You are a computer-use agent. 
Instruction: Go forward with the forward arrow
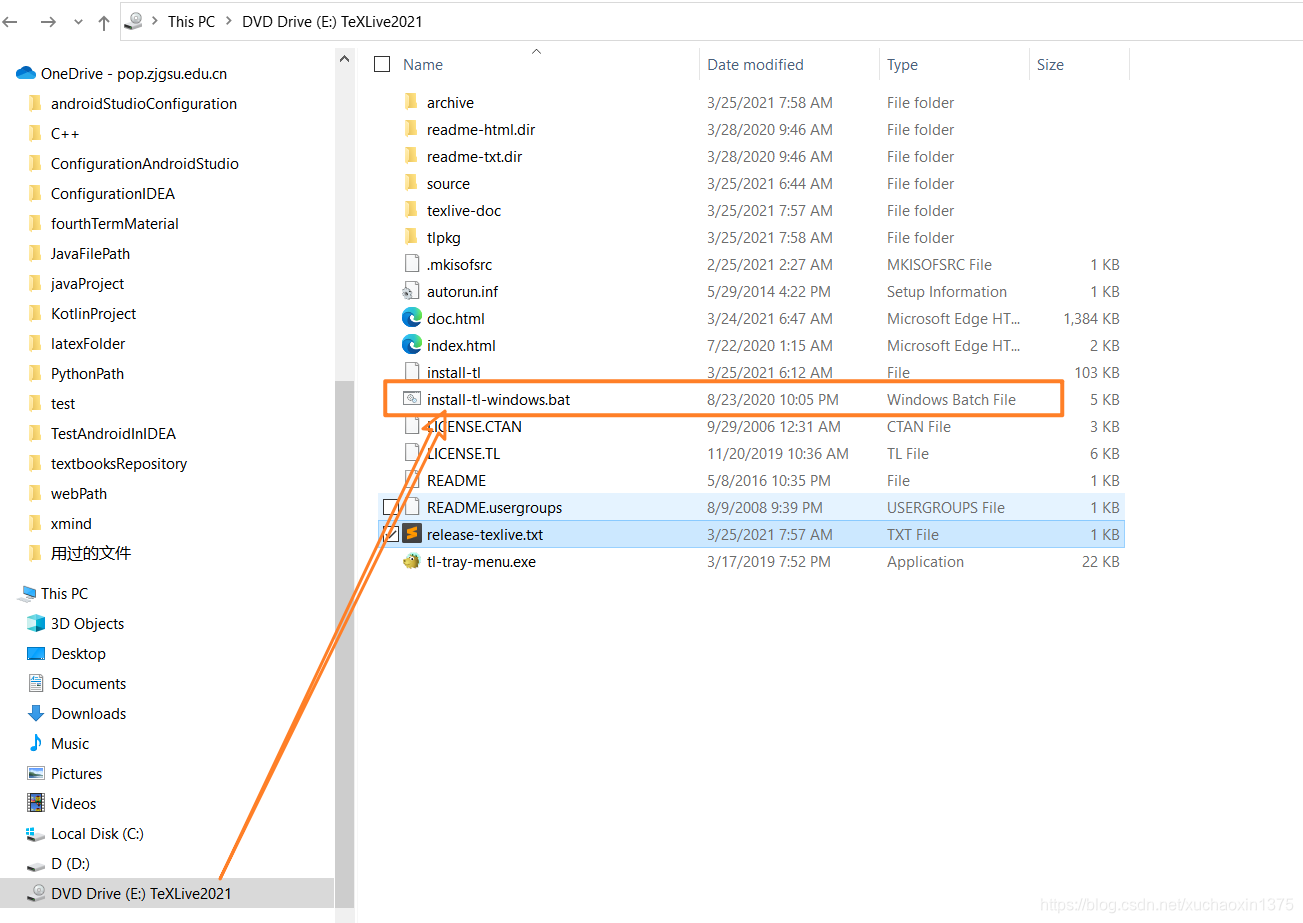(x=47, y=21)
